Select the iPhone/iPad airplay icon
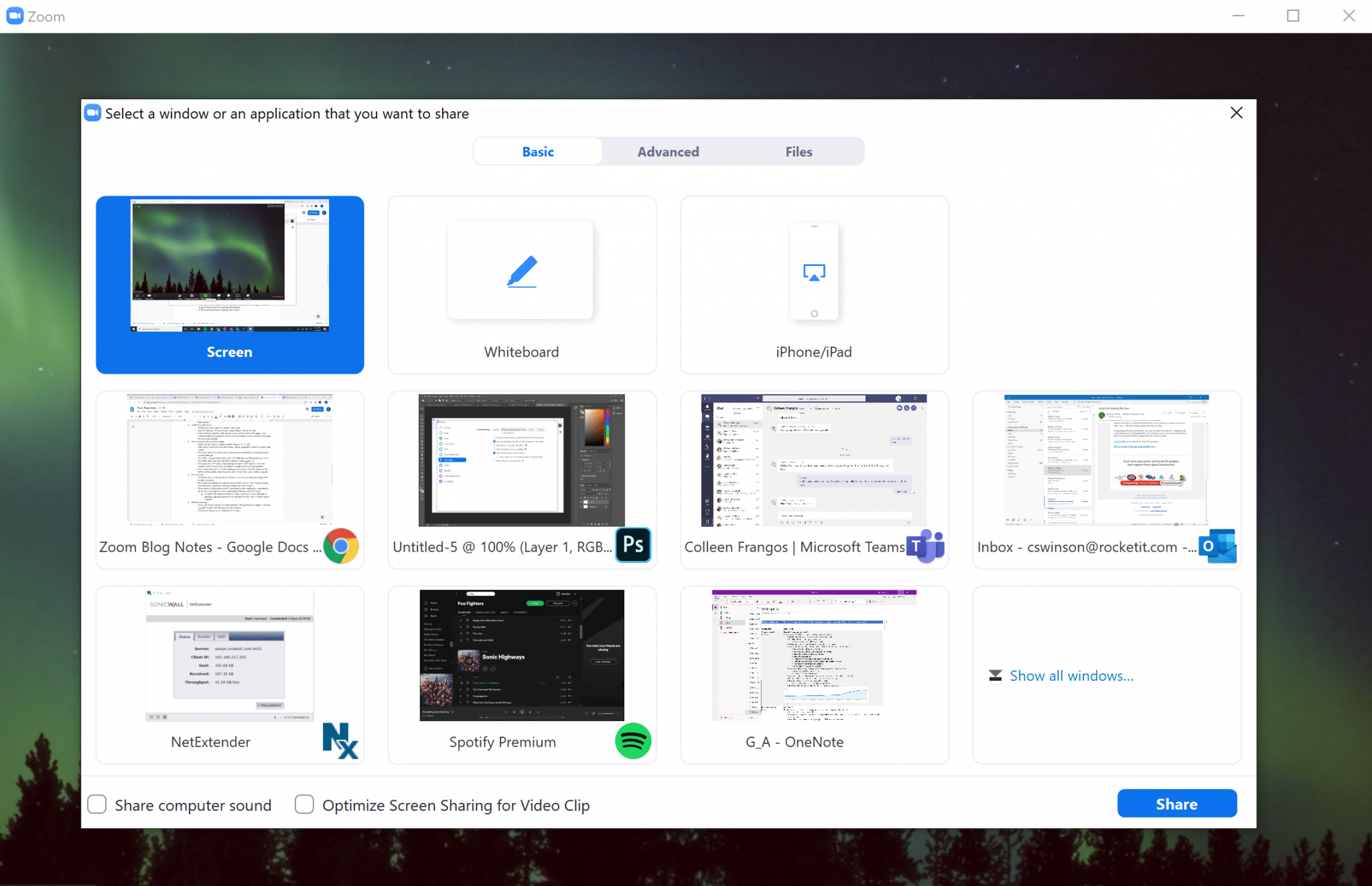 click(x=814, y=272)
